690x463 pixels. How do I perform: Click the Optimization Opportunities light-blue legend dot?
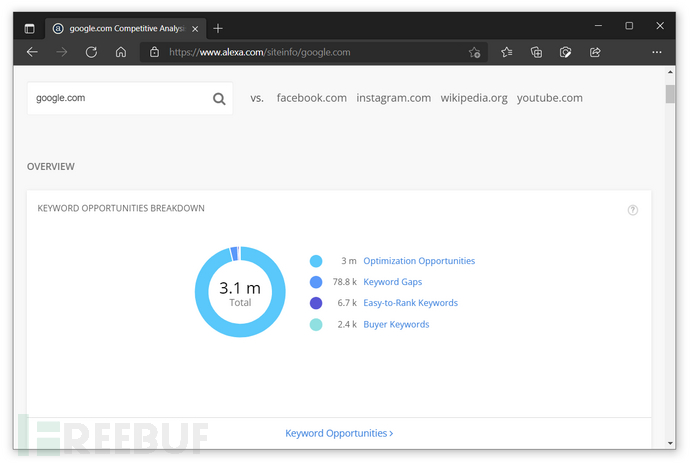pyautogui.click(x=316, y=261)
